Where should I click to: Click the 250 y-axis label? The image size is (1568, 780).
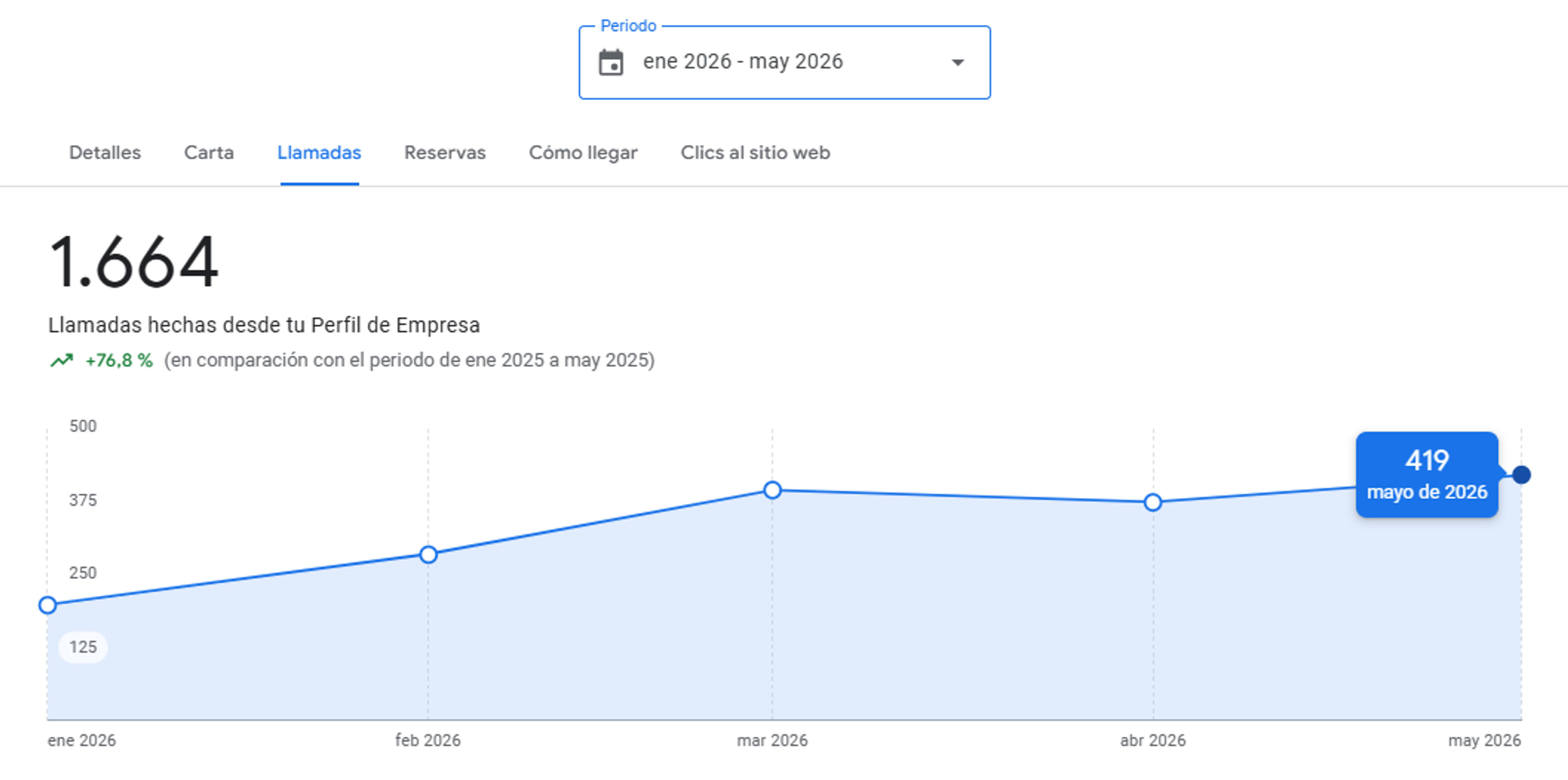coord(83,573)
